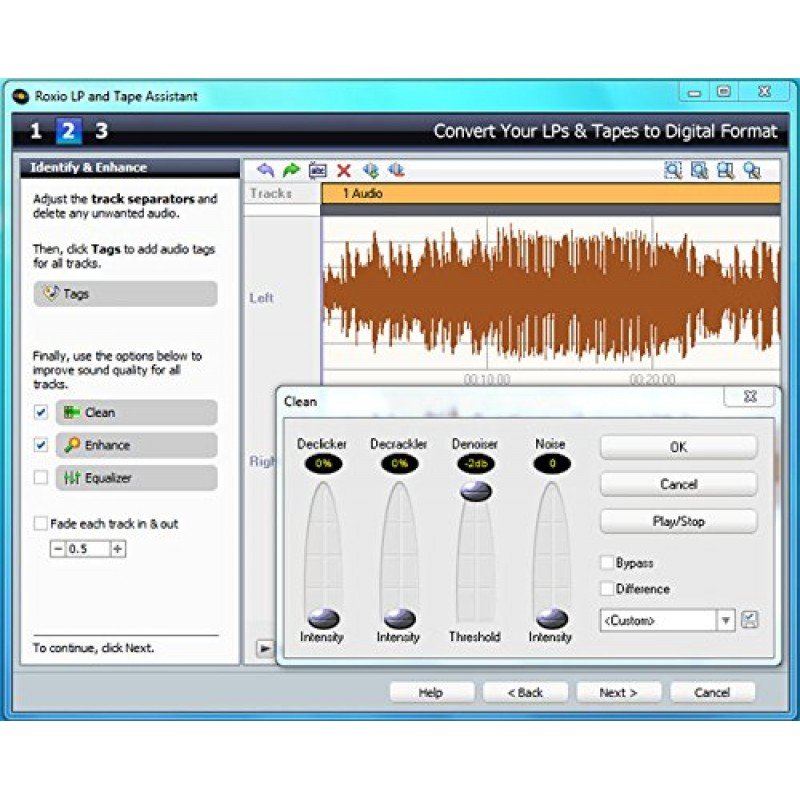
Task: Toggle the Enhance checkbox
Action: tap(40, 445)
